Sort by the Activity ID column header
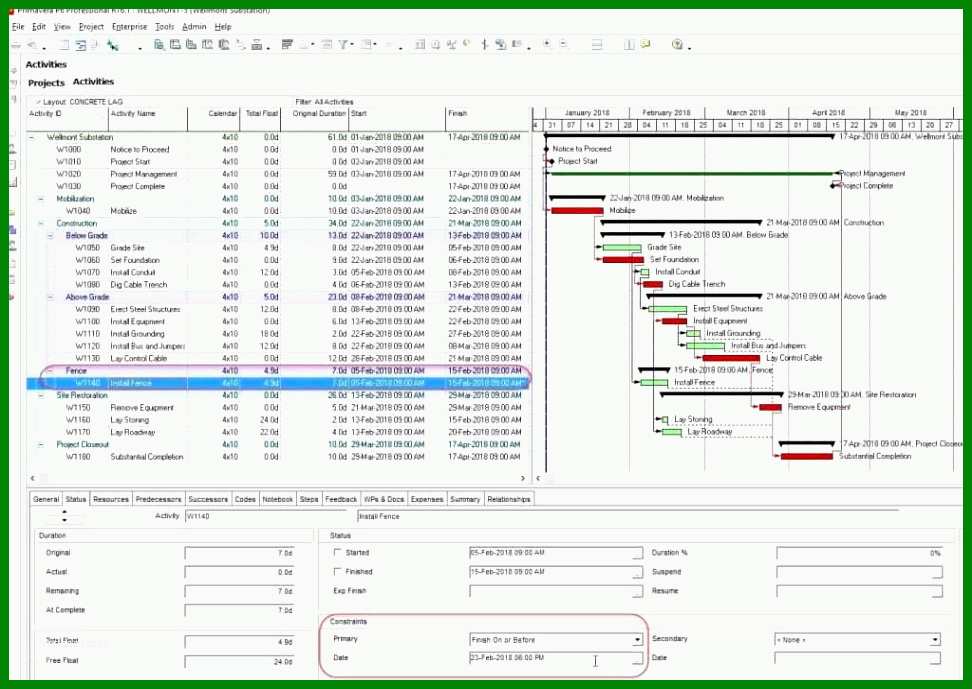Screen dimensions: 972x689 pos(67,114)
